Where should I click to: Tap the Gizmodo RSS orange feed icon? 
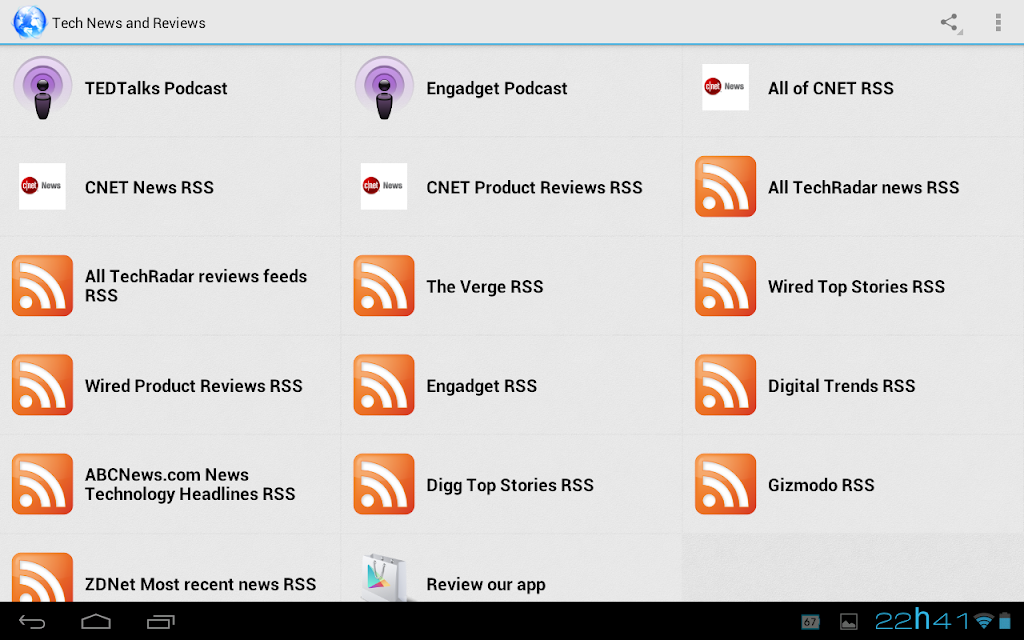point(726,485)
